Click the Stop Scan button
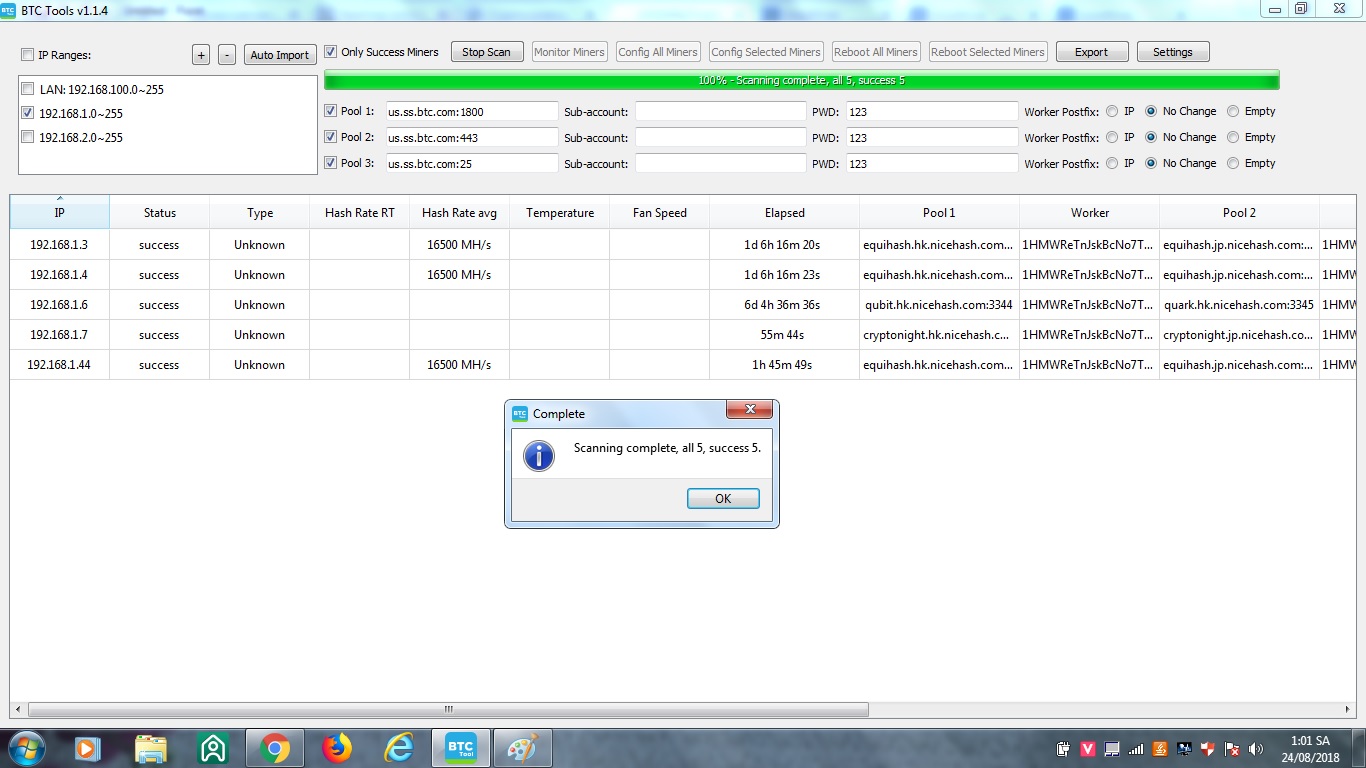This screenshot has width=1366, height=768. (486, 52)
